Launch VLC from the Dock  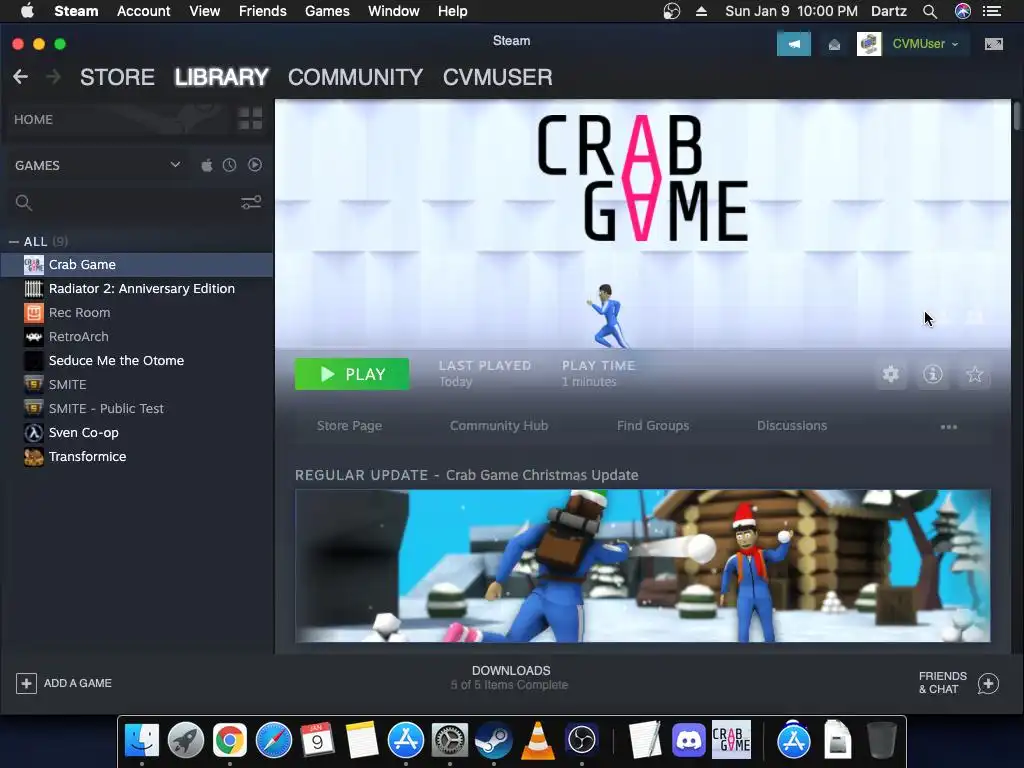[537, 741]
